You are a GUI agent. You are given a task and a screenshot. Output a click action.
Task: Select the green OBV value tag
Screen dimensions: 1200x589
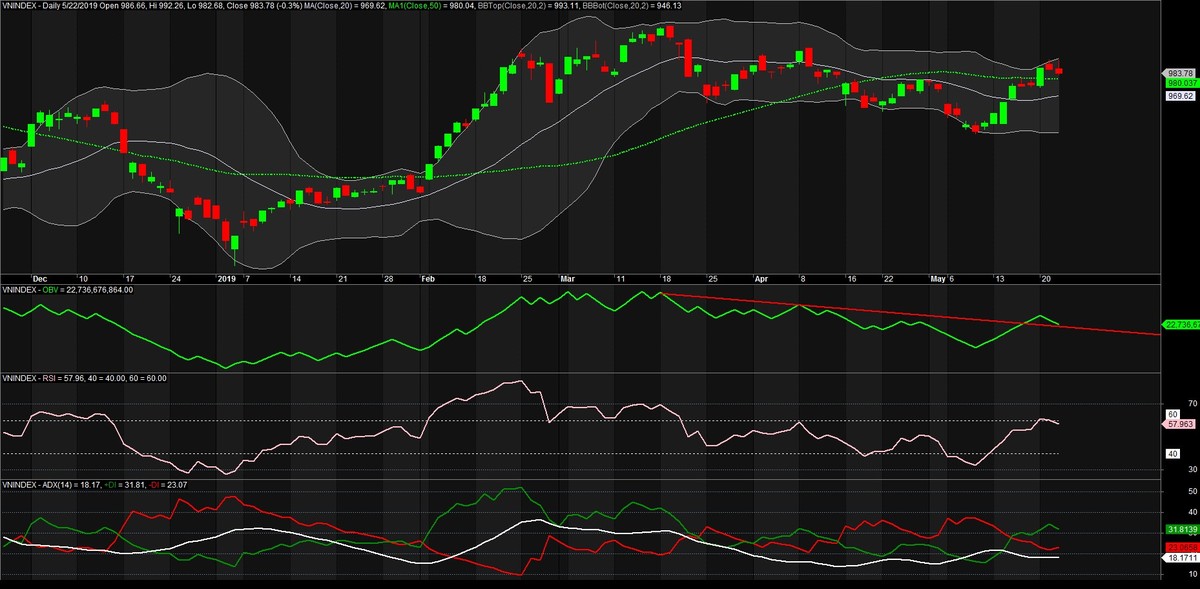click(x=1180, y=324)
